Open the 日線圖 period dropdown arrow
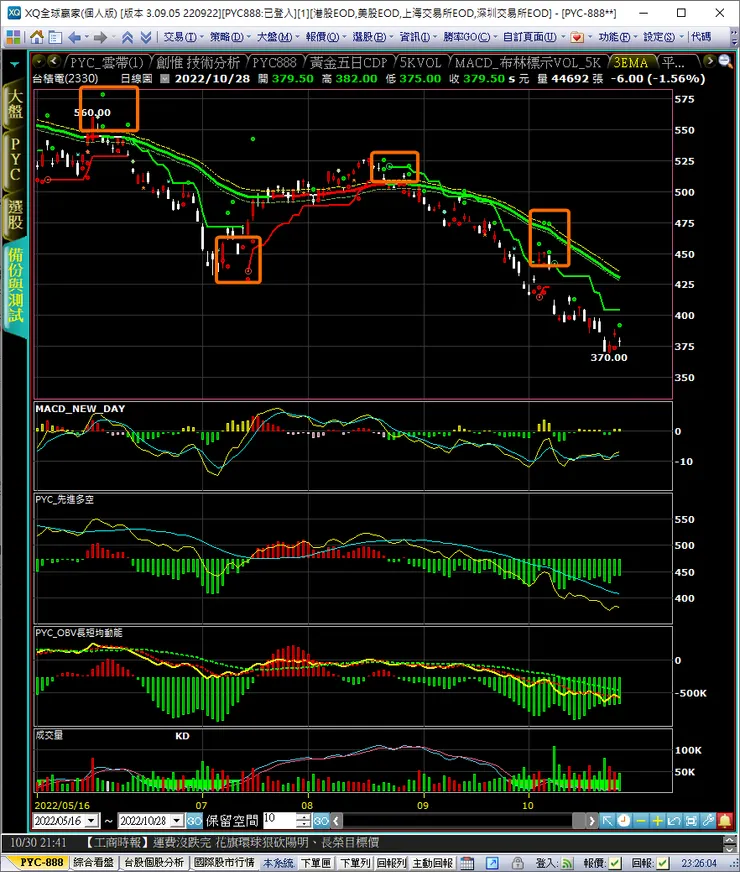The width and height of the screenshot is (740, 872). point(165,79)
